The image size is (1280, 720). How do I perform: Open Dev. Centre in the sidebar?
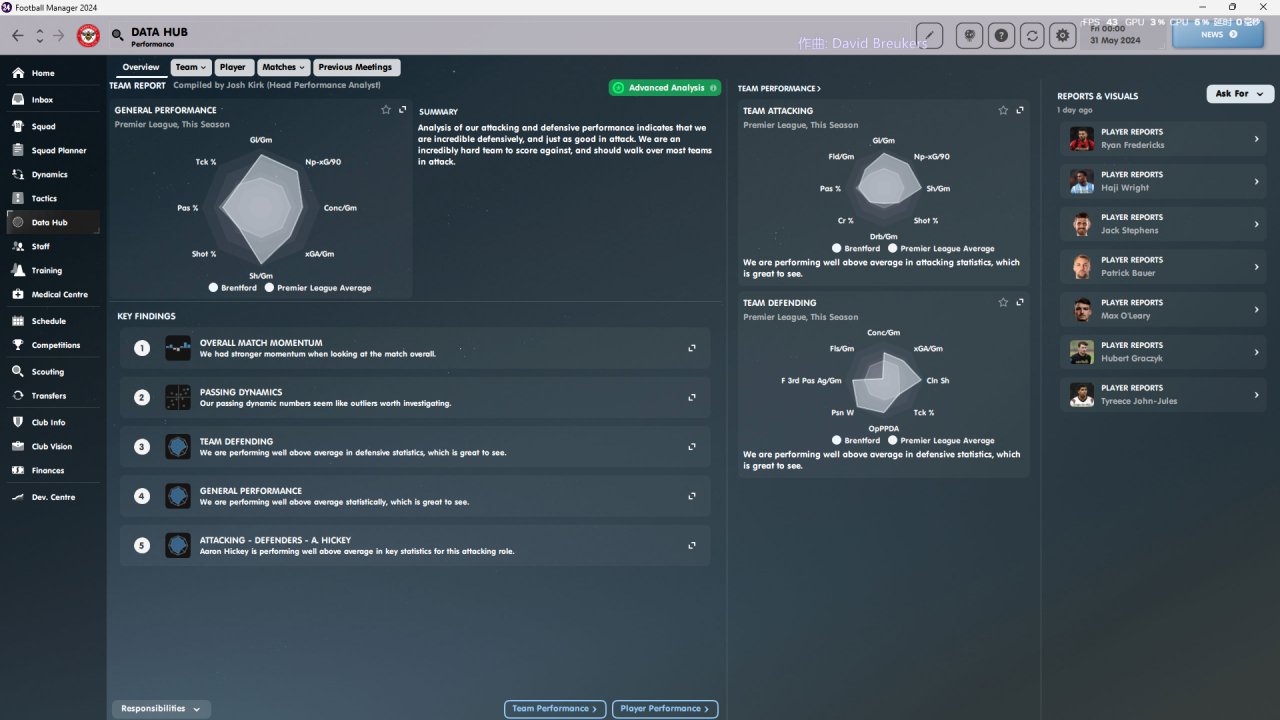[54, 498]
